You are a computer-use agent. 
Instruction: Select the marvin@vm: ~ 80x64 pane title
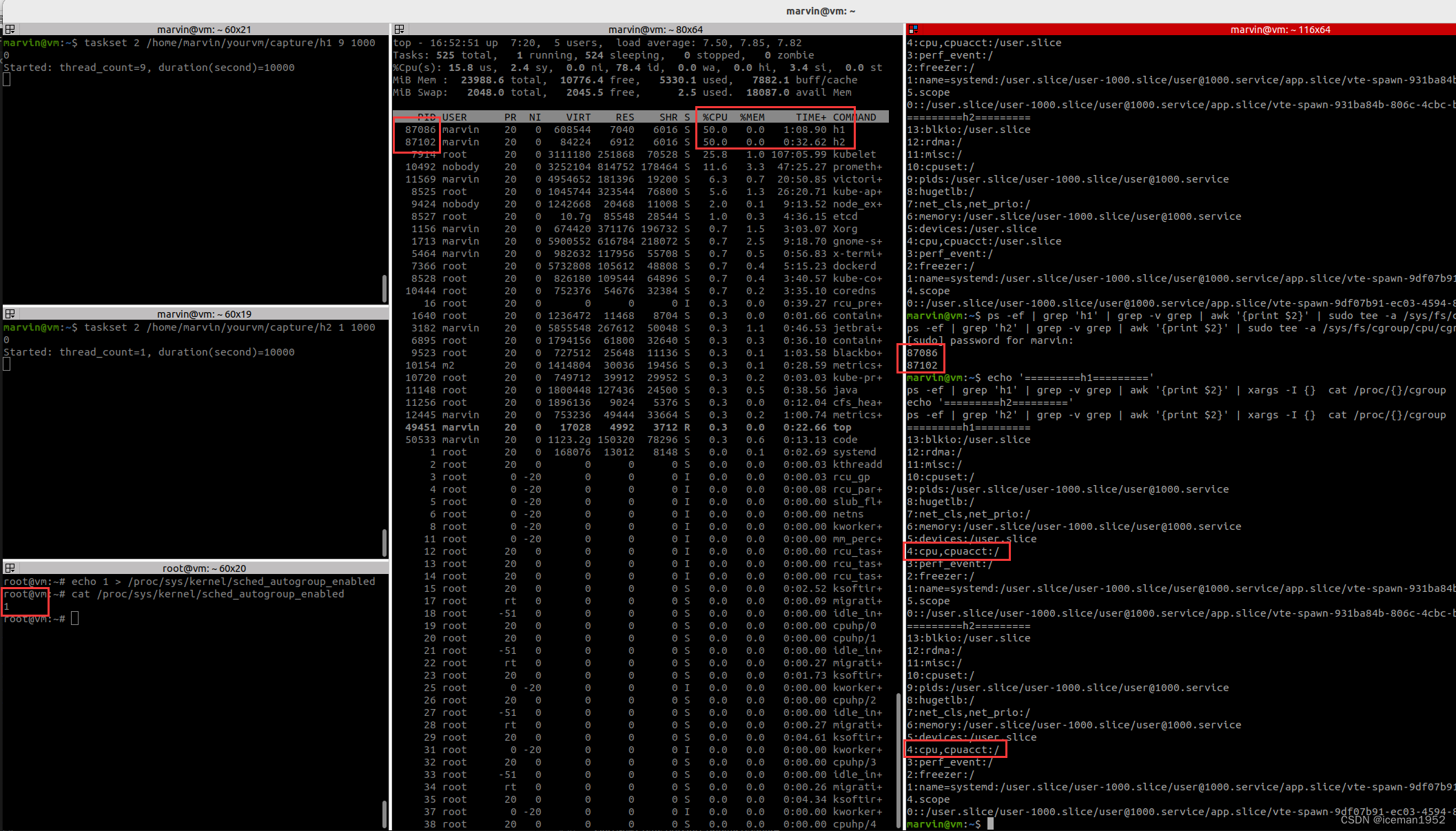click(655, 30)
